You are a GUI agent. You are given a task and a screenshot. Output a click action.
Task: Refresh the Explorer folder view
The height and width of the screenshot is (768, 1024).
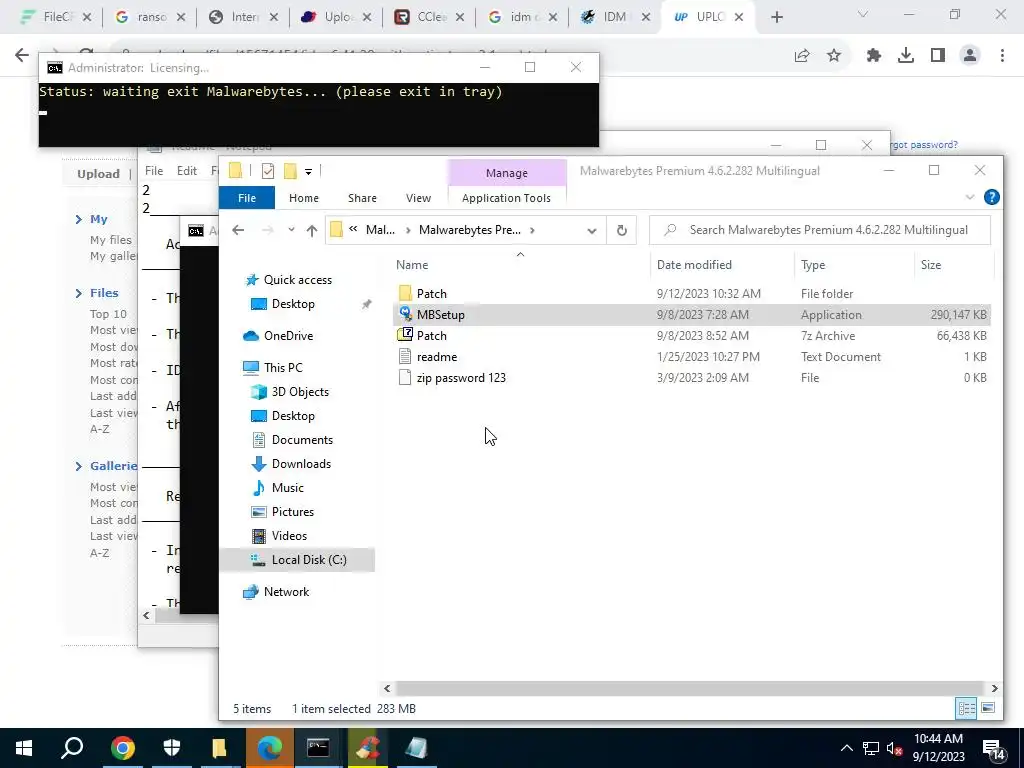point(622,230)
